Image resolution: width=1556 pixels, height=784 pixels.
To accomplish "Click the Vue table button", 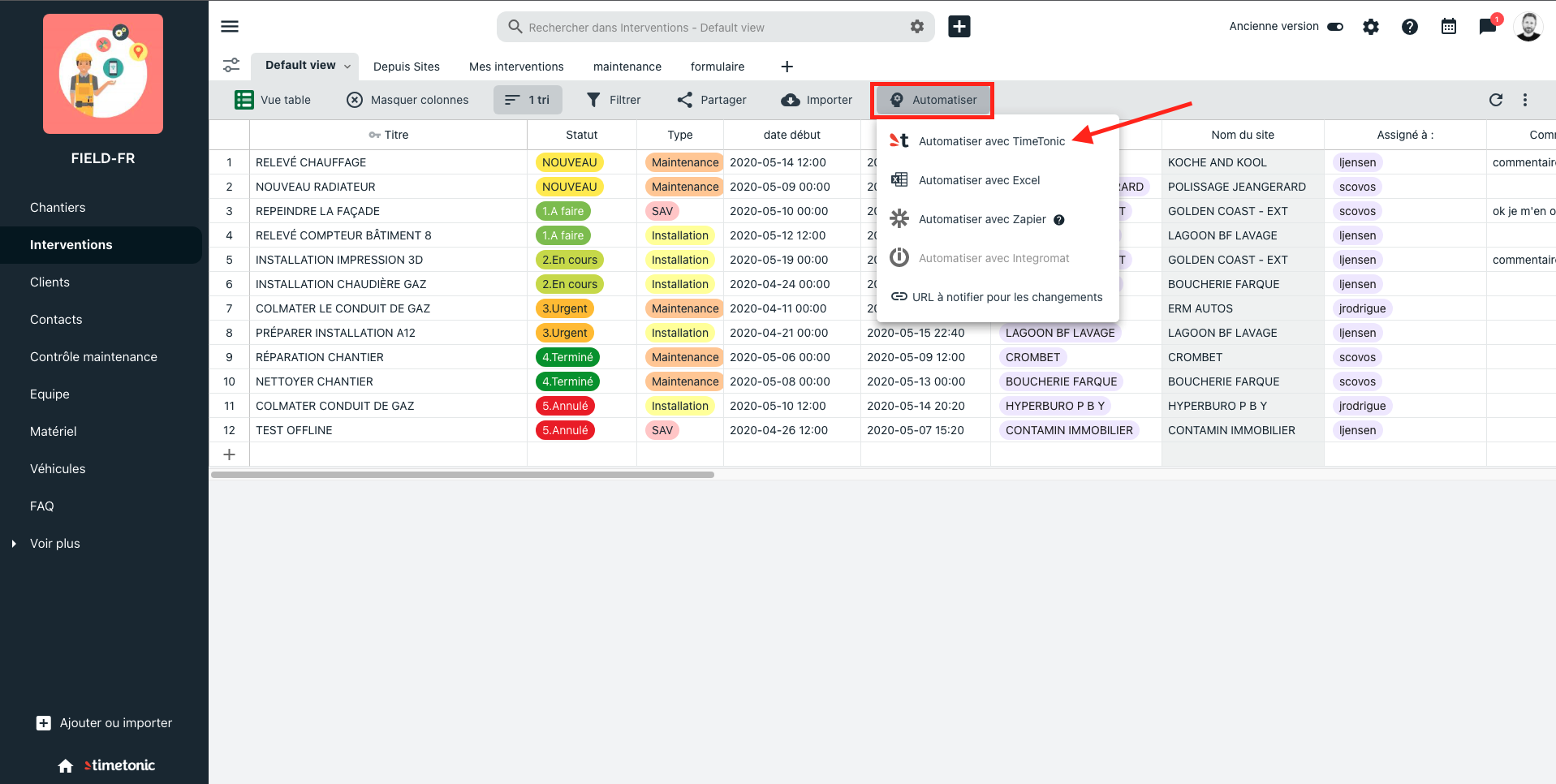I will click(274, 100).
